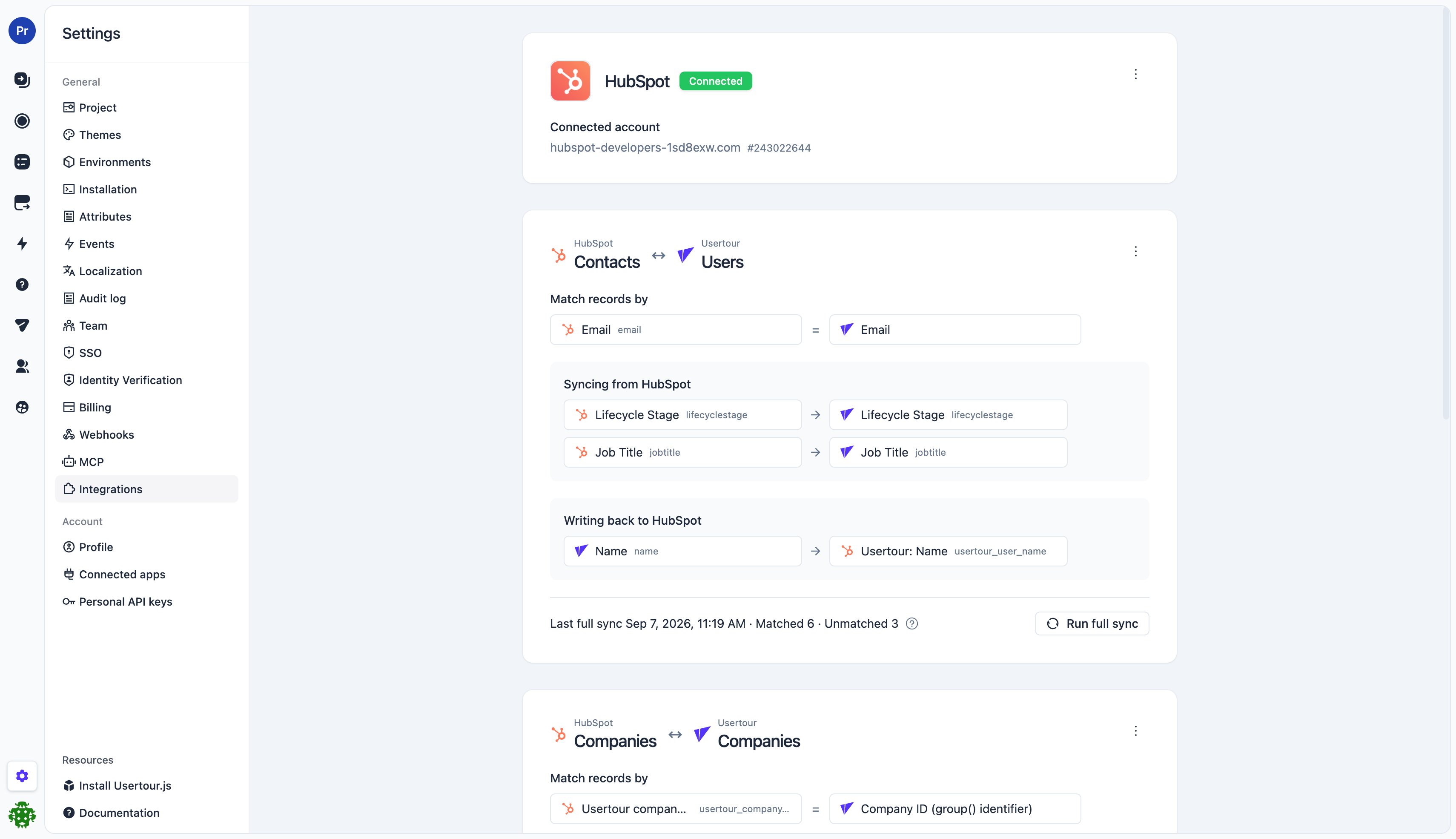Open the companies icon in left rail
1456x839 pixels.
pos(22,407)
